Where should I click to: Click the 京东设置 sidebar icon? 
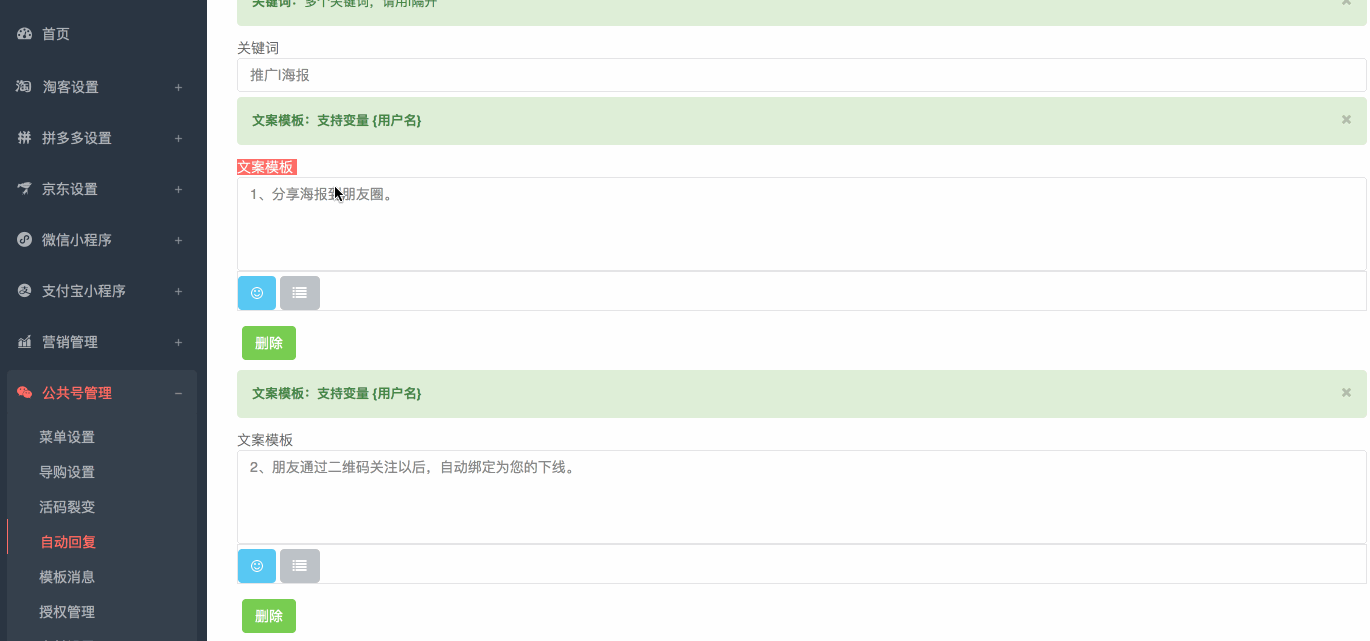25,189
